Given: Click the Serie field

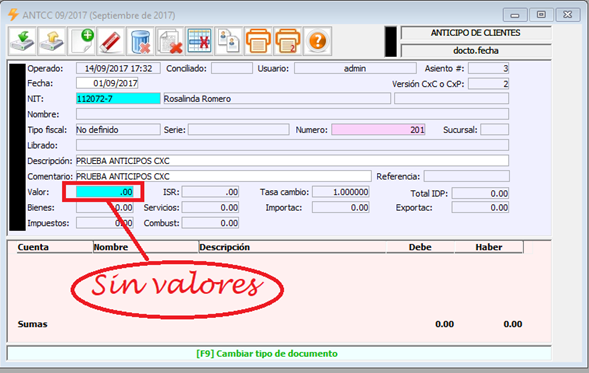Looking at the screenshot, I should (239, 130).
